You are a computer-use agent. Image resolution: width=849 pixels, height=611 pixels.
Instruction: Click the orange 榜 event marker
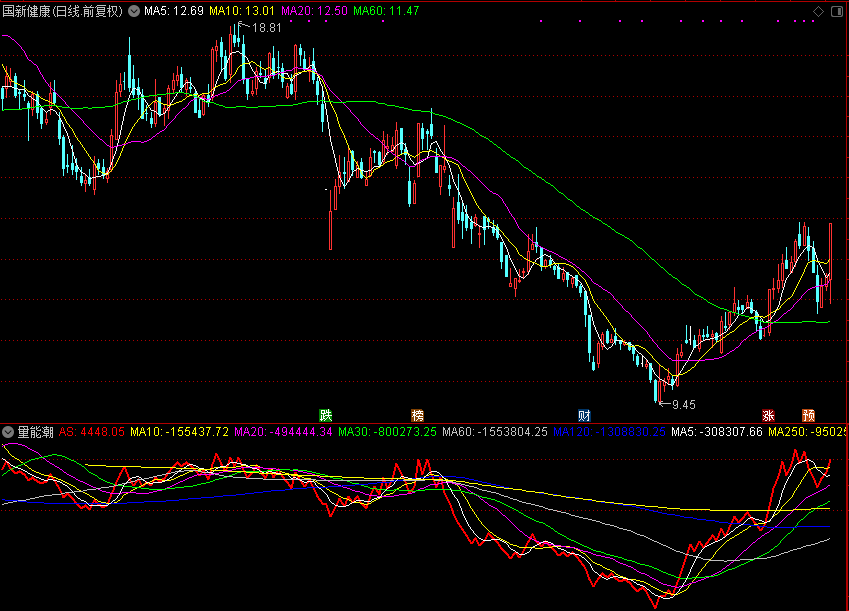[x=417, y=415]
